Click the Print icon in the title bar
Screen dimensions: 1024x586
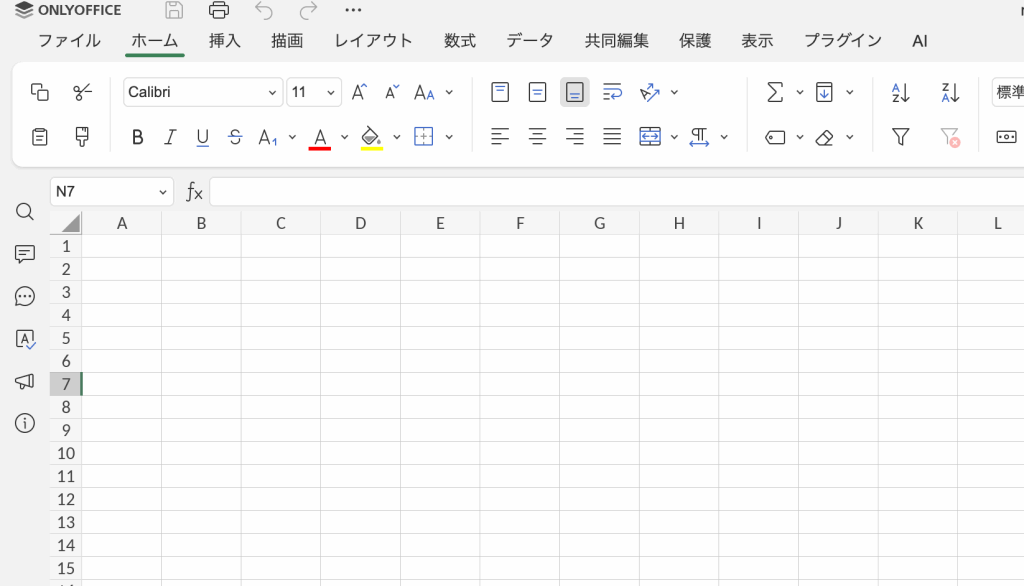click(x=219, y=10)
